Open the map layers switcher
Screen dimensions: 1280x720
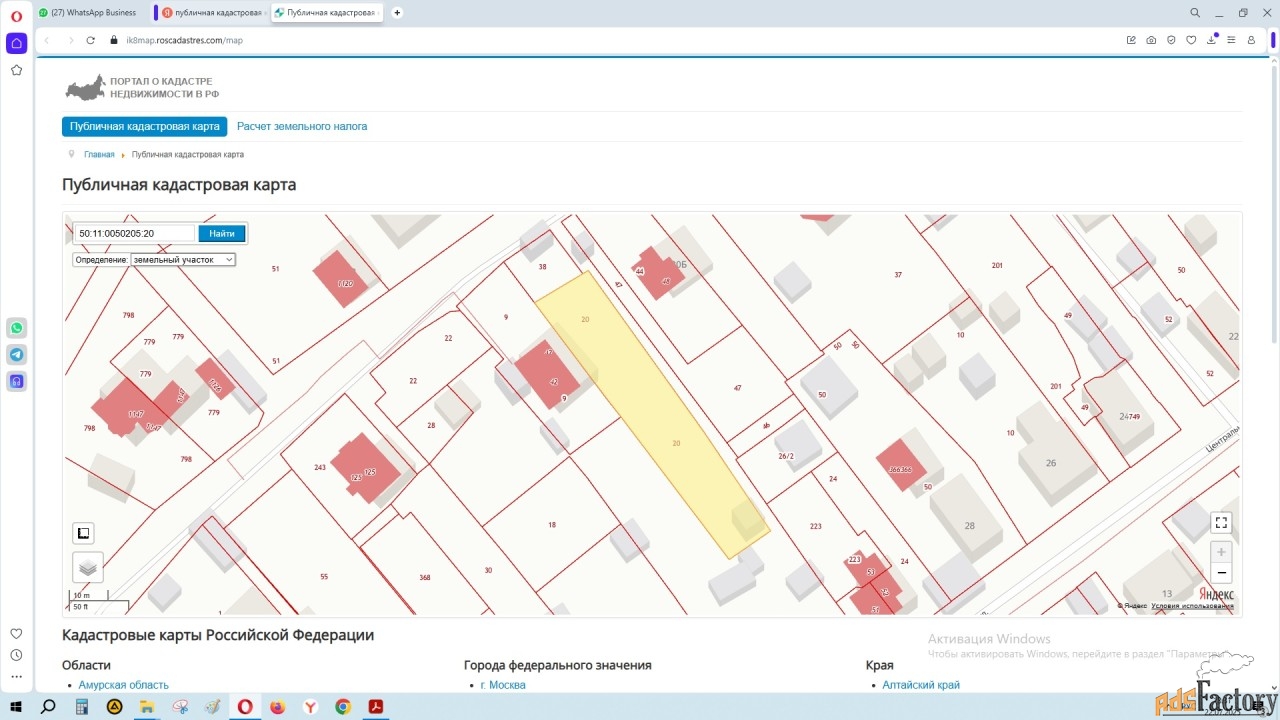pyautogui.click(x=88, y=567)
